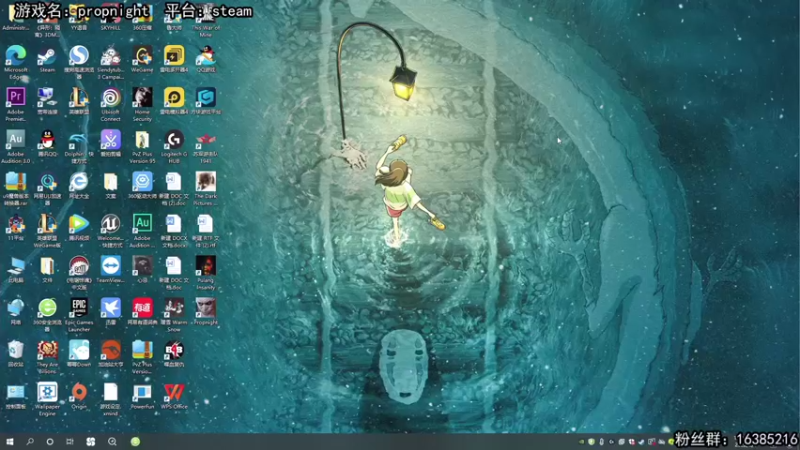
Task: Open the Recycle Bin icon
Action: coord(16,350)
